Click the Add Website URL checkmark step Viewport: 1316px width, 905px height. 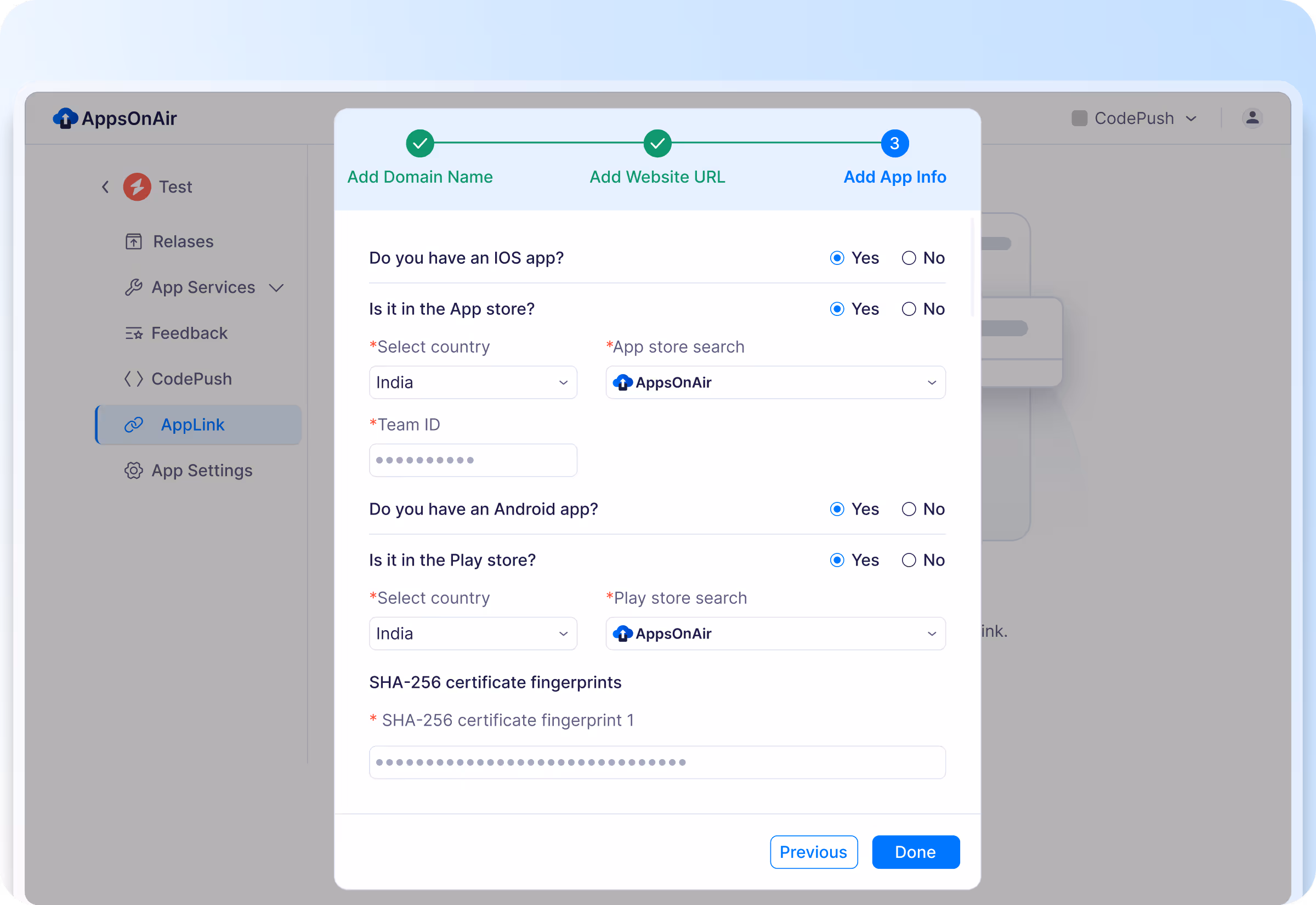tap(657, 144)
